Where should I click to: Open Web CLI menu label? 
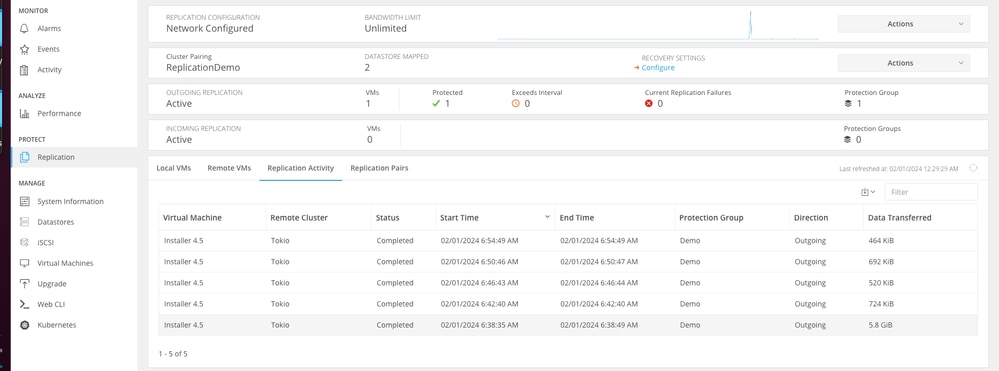[x=52, y=304]
